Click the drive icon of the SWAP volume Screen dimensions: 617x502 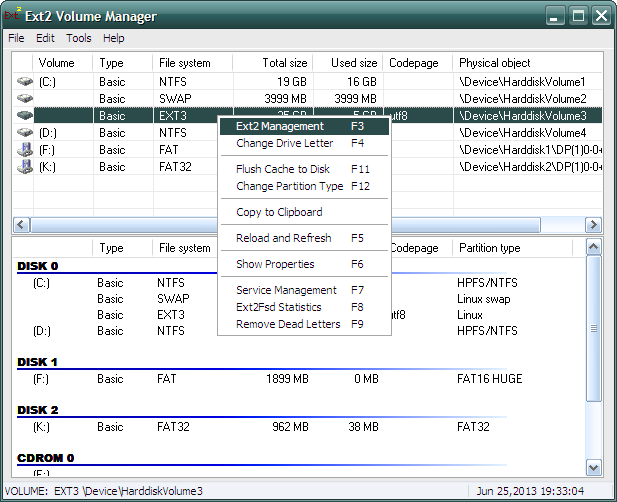point(25,99)
